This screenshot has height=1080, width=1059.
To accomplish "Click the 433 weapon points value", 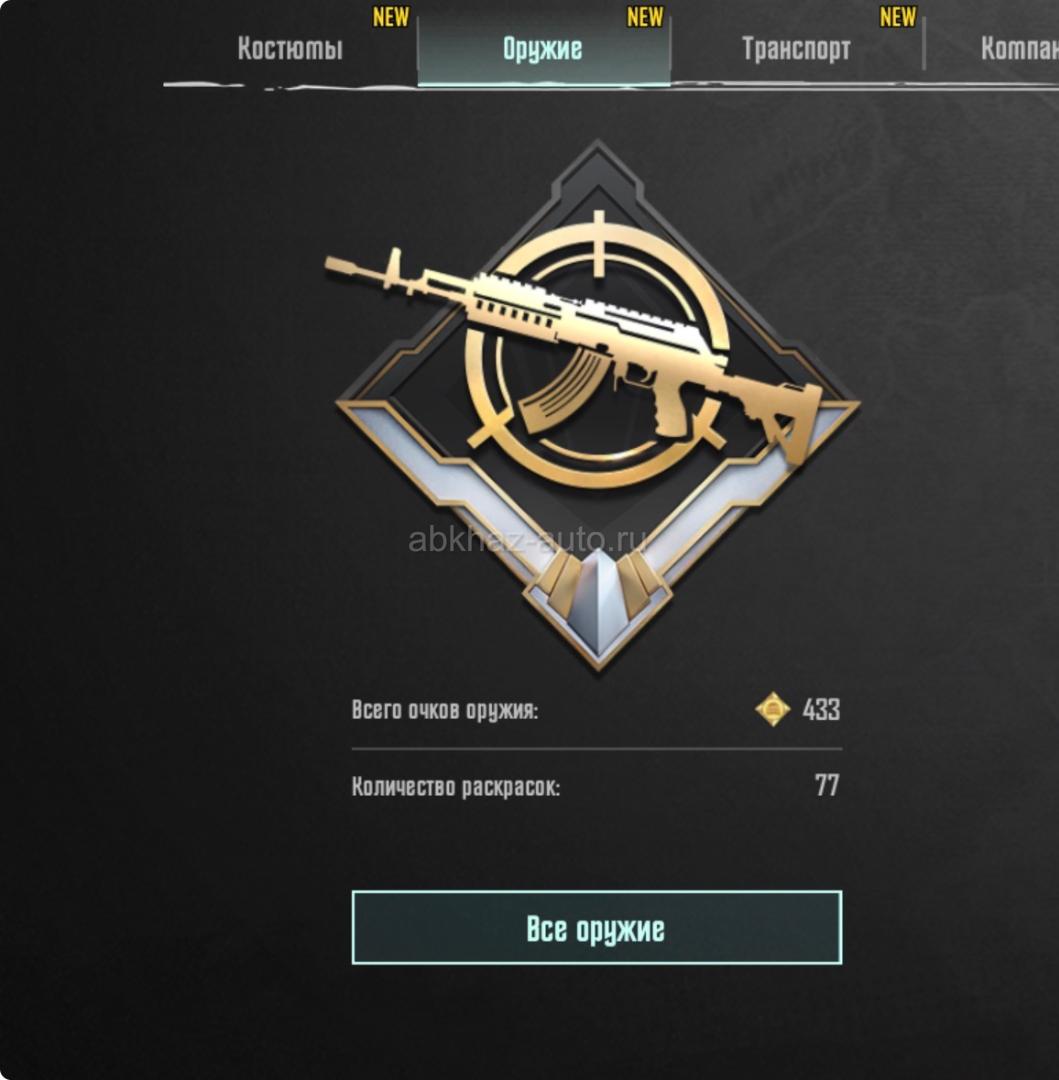I will 821,709.
